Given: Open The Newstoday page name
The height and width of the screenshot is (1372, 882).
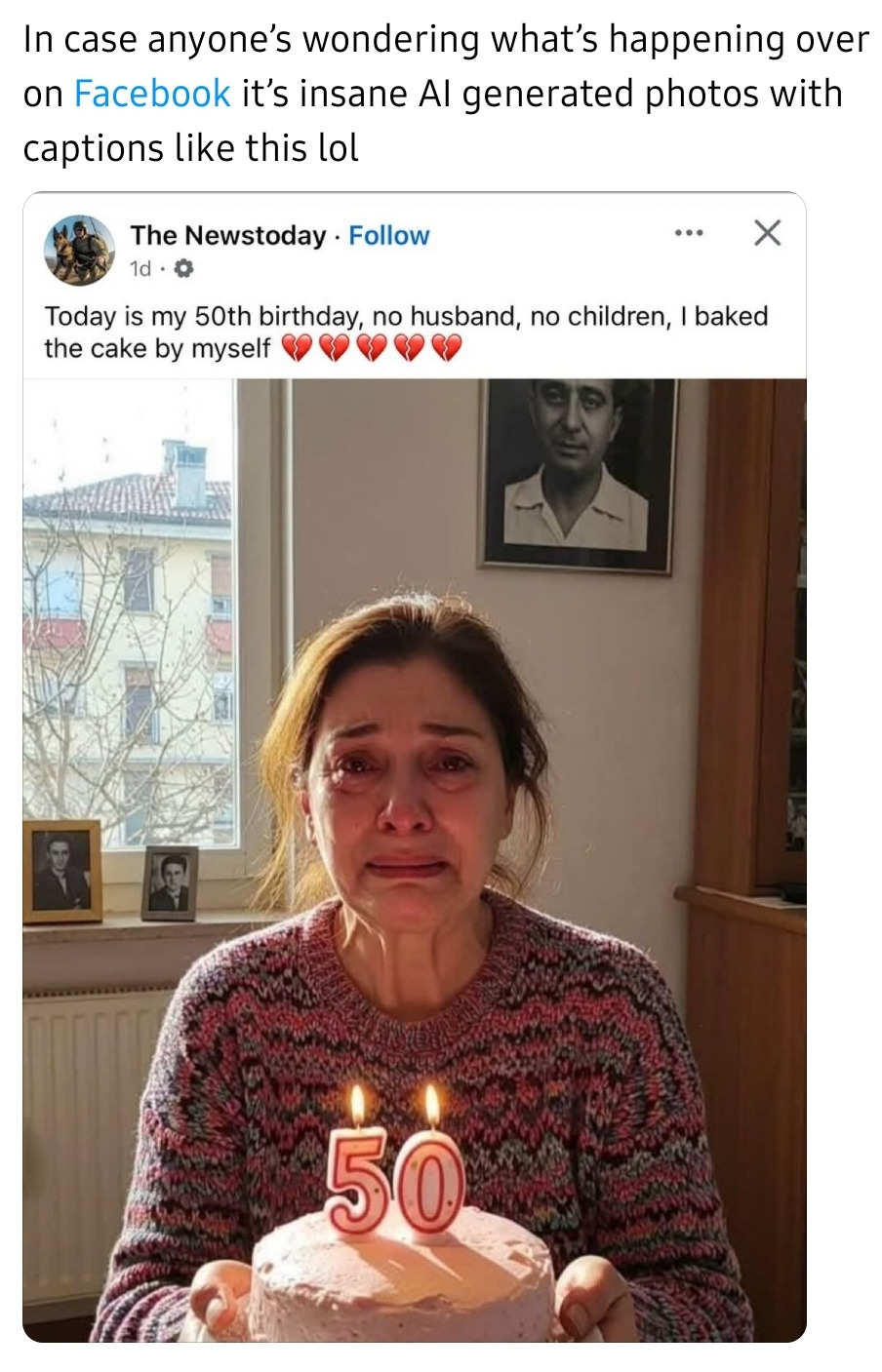Looking at the screenshot, I should (x=228, y=235).
